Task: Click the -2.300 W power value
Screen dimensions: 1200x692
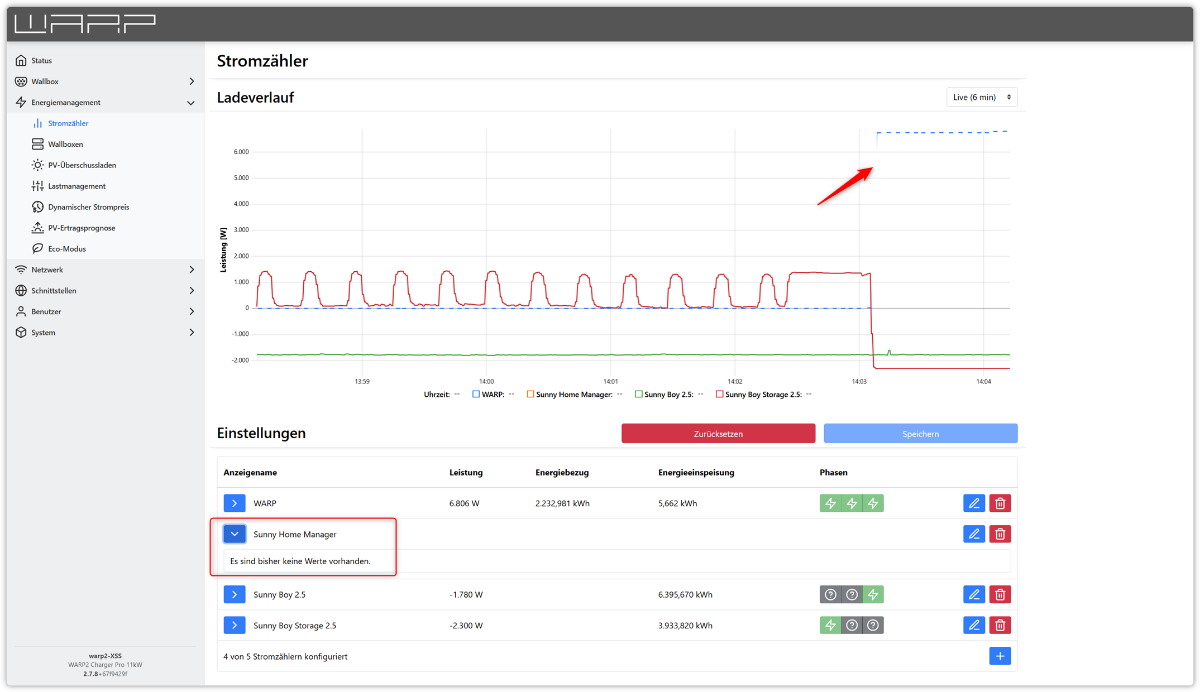Action: pos(467,625)
